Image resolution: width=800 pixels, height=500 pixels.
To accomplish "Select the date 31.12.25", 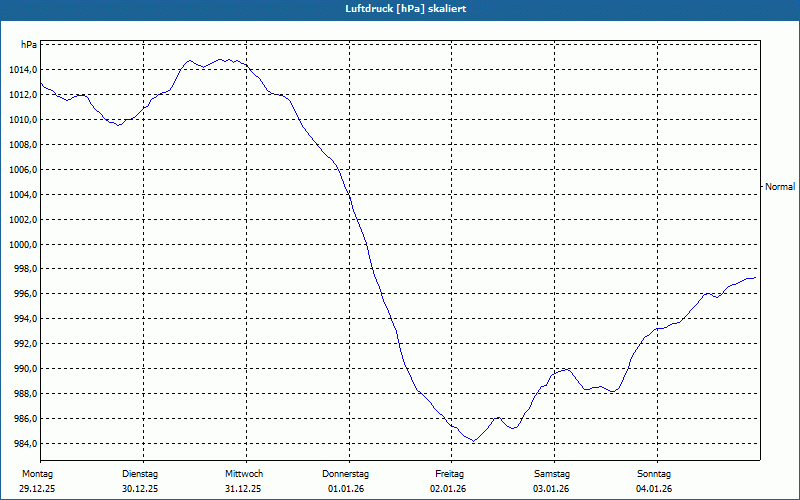I will 243,489.
